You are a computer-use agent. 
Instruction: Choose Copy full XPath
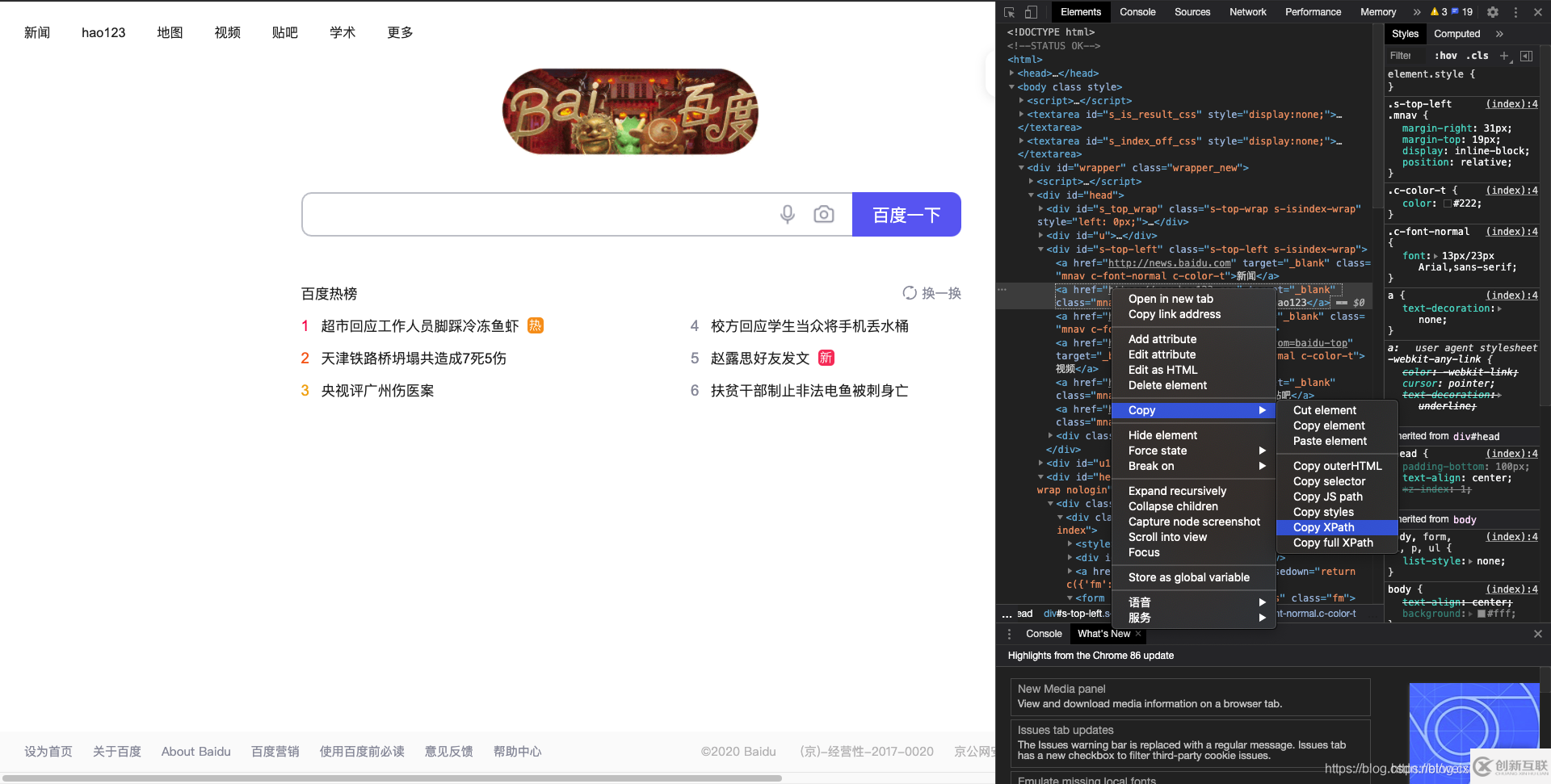point(1337,543)
